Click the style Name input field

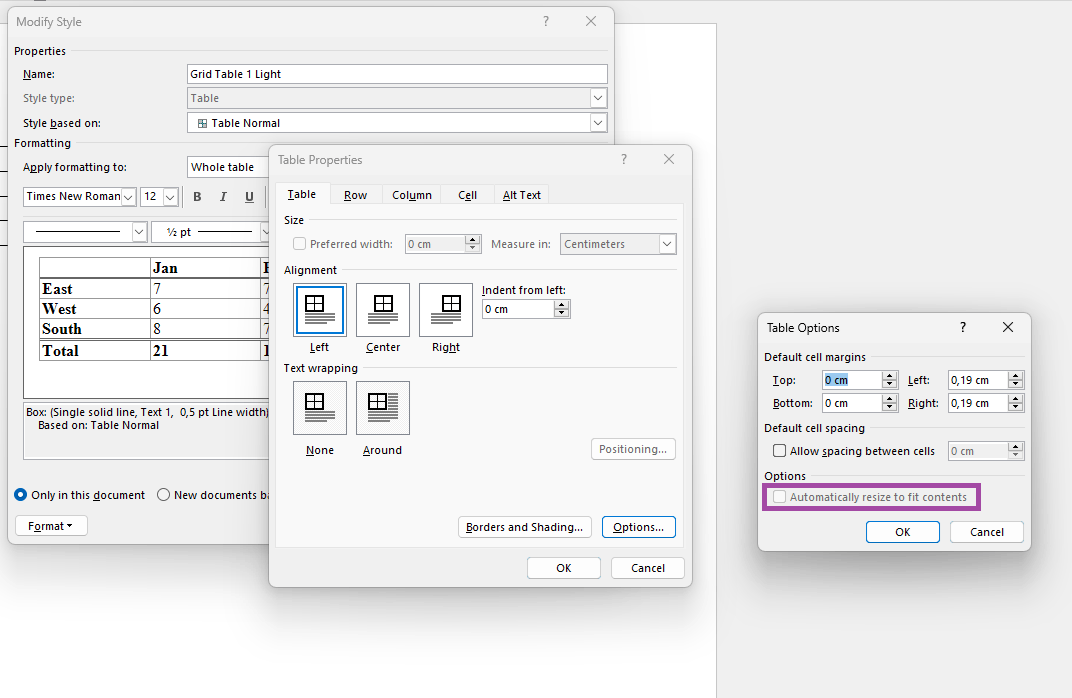point(397,74)
